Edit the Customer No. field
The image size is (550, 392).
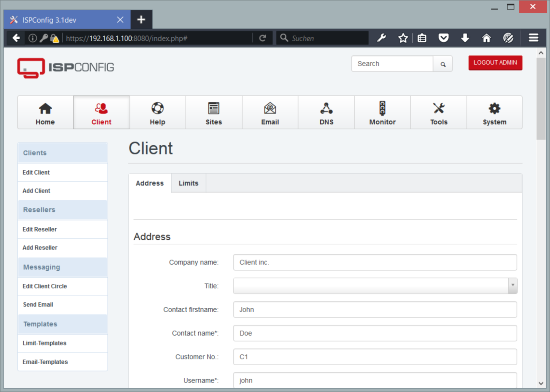tap(375, 357)
